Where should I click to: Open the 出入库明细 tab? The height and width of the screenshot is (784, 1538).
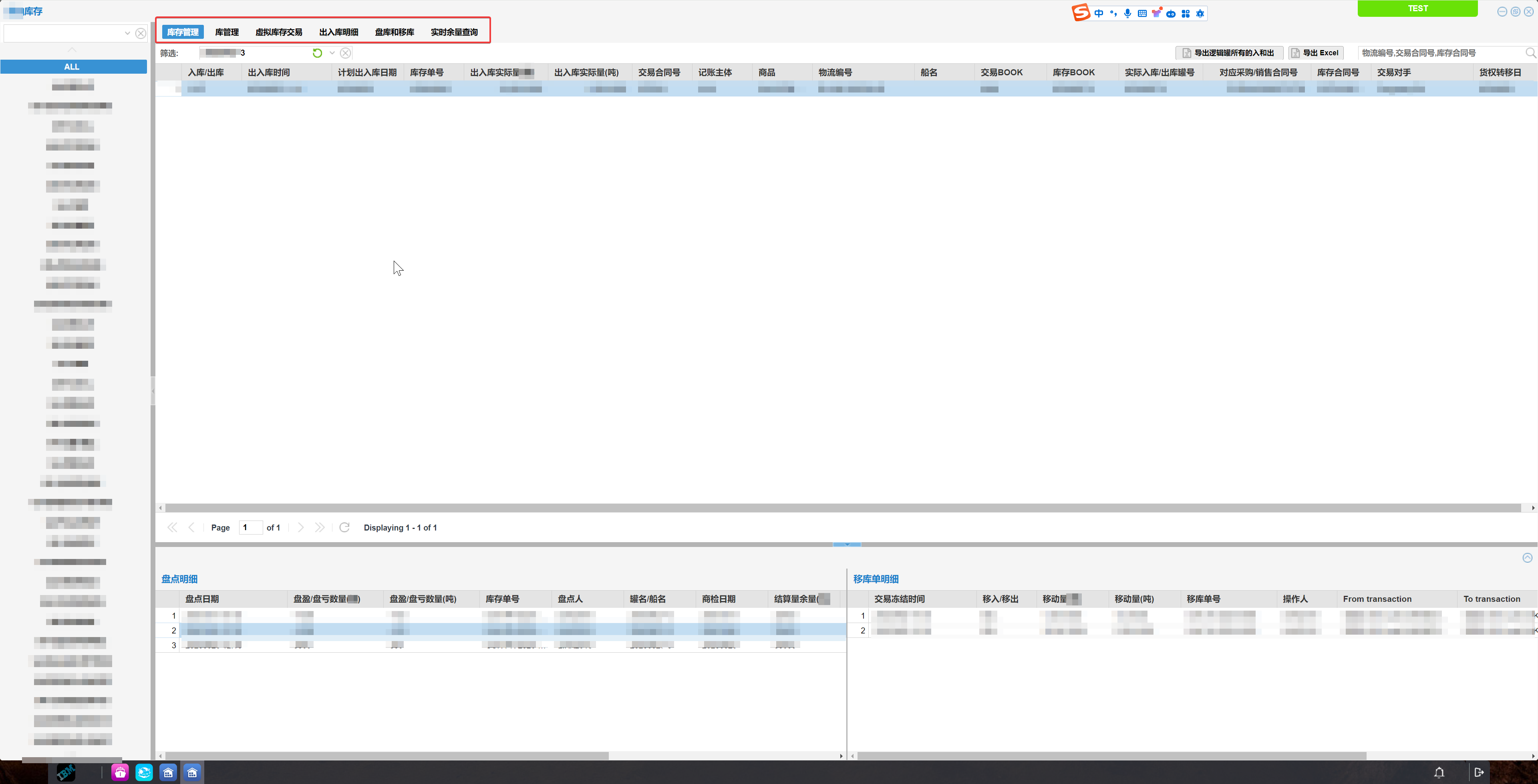pos(338,32)
